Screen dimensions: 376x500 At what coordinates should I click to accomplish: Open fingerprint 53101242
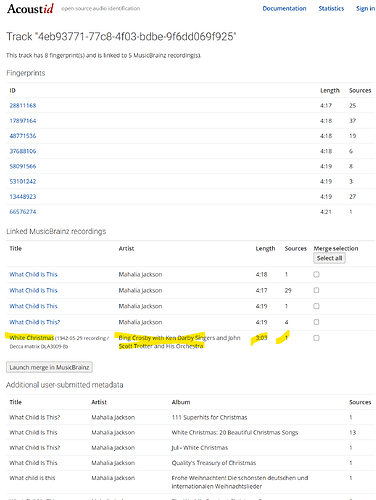point(23,181)
